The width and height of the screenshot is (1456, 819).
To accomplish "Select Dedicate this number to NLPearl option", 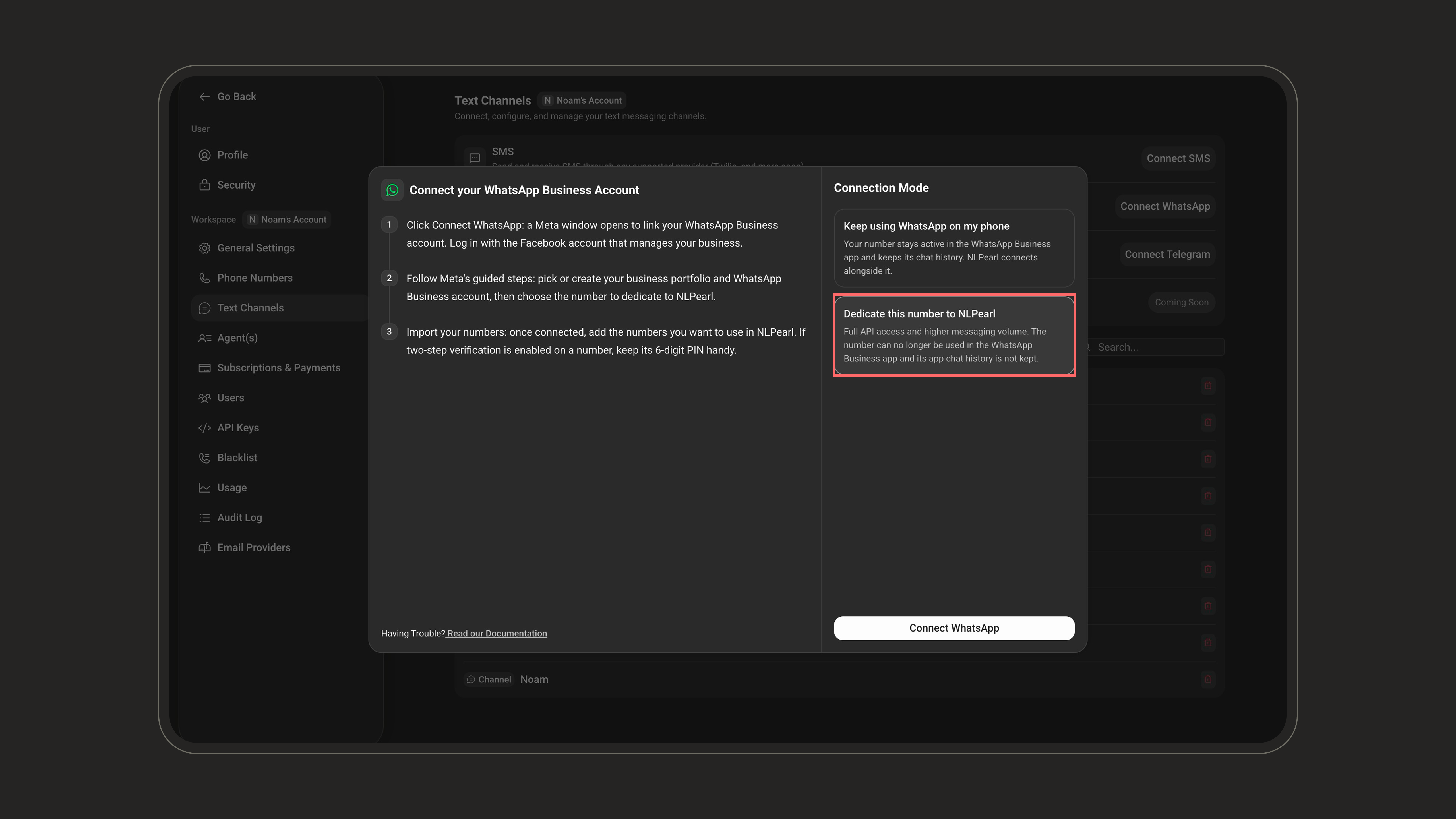I will point(954,336).
